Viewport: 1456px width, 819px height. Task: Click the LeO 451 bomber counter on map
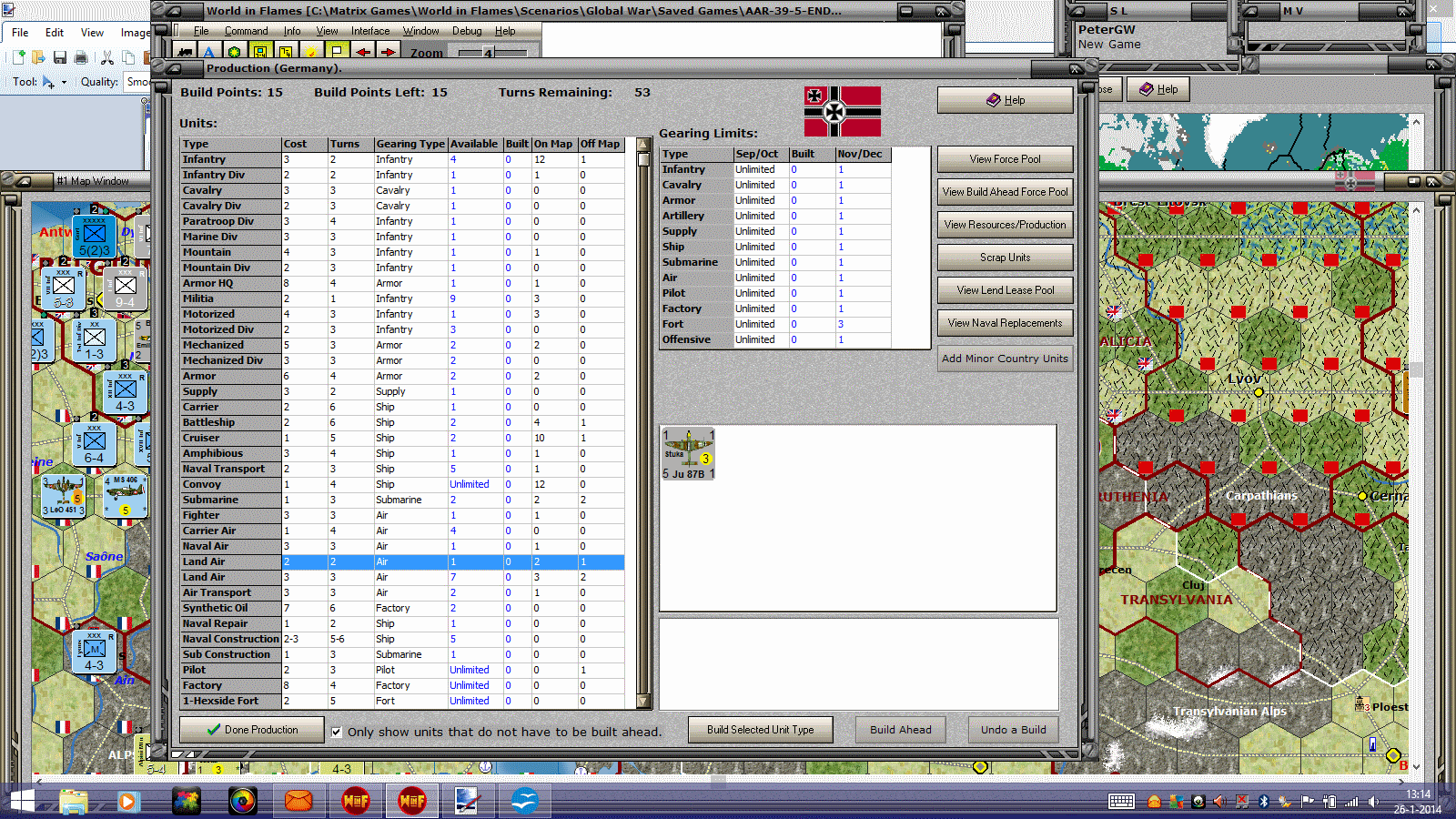tap(64, 496)
